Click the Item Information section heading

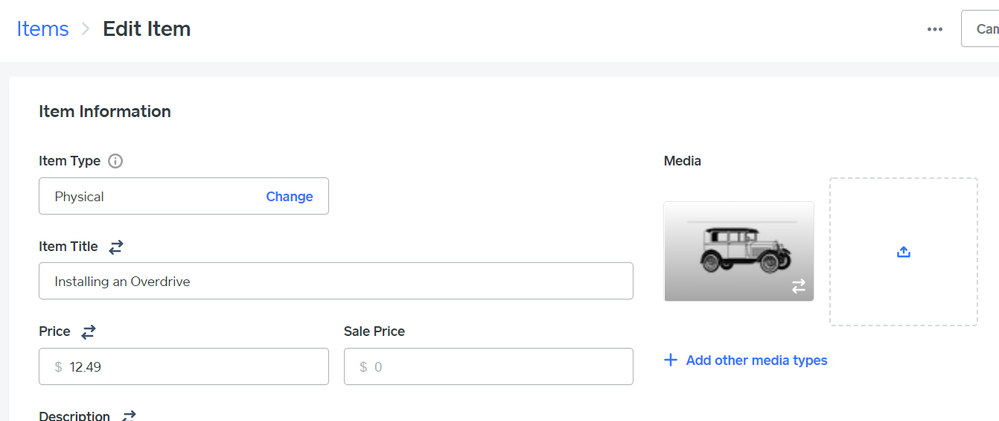[105, 112]
